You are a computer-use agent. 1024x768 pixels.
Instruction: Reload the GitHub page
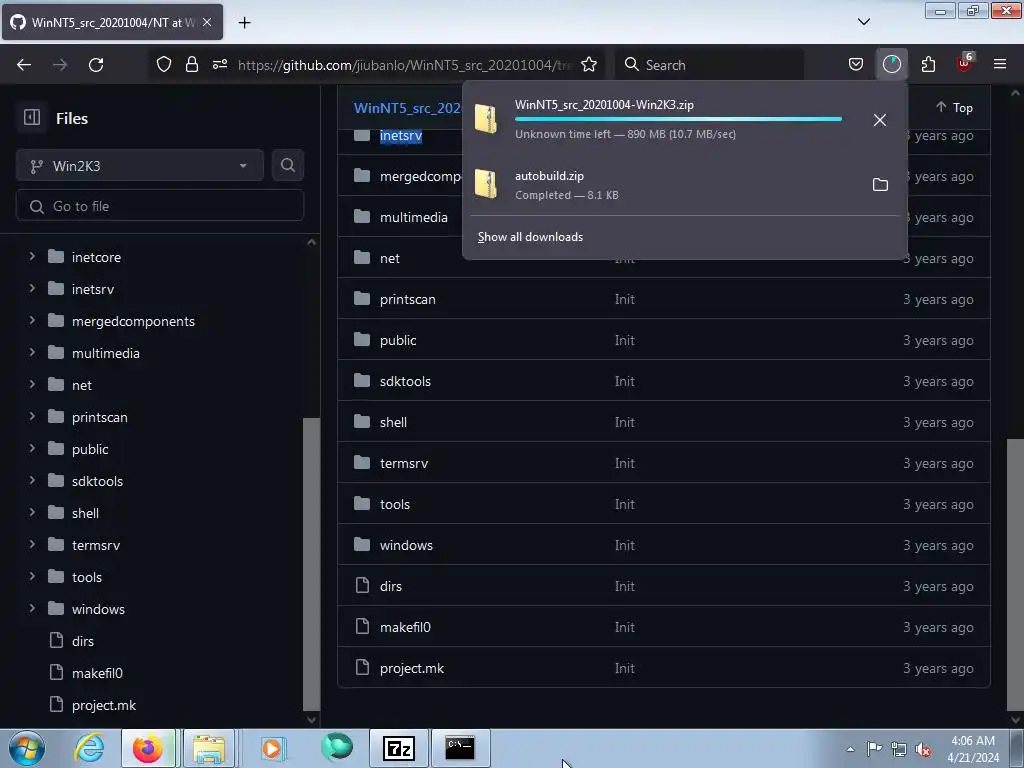pos(96,65)
